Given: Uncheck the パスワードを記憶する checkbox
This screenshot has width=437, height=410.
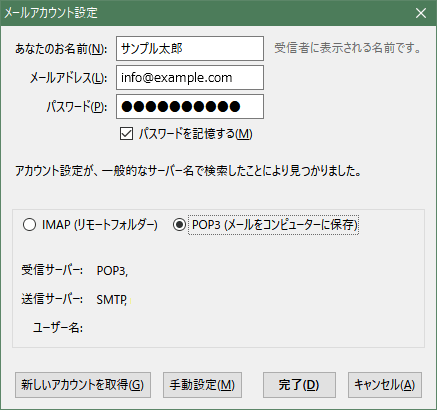Looking at the screenshot, I should 126,133.
